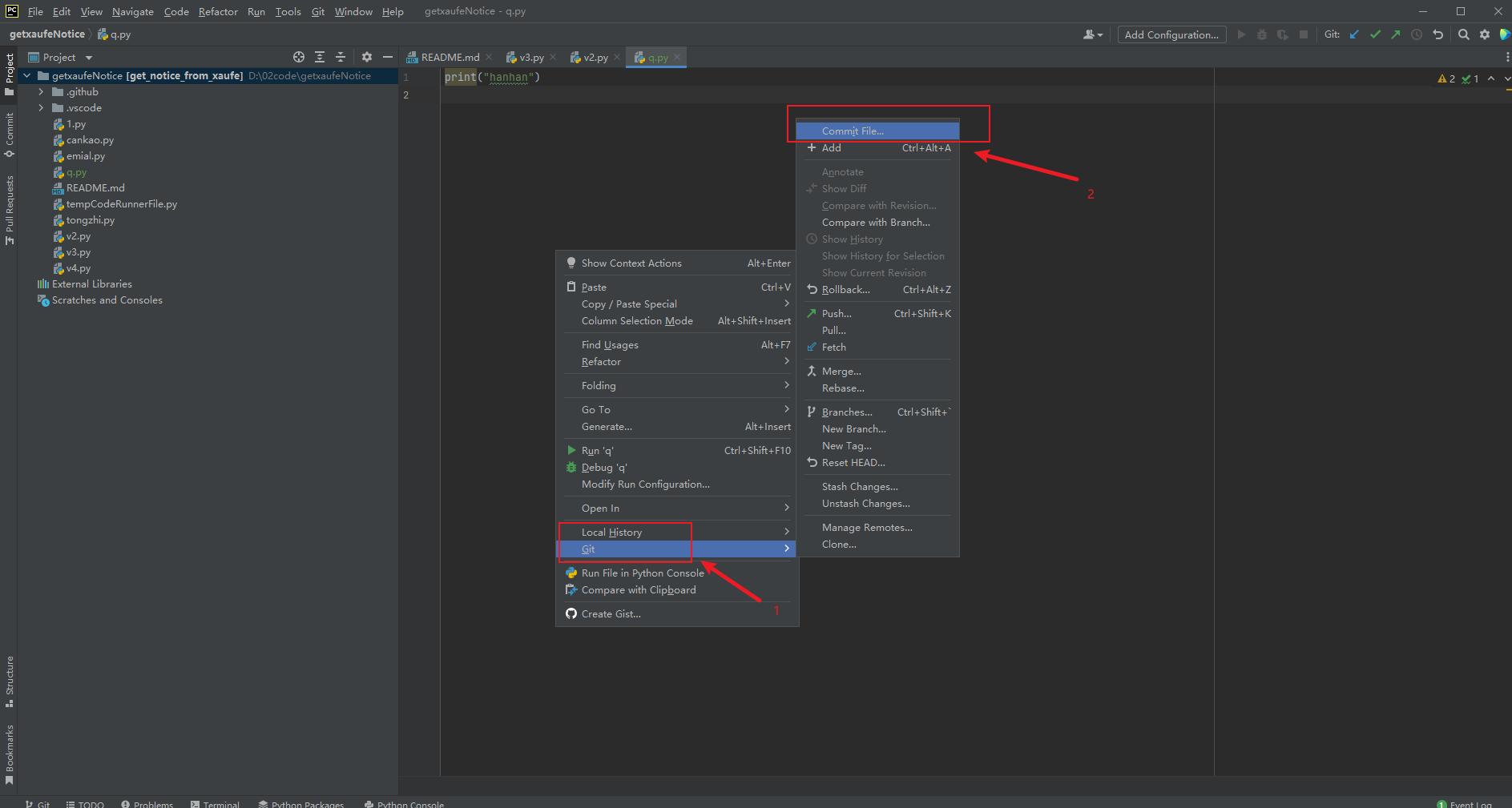Choose Push... in Git submenu
The image size is (1512, 808).
877,314
